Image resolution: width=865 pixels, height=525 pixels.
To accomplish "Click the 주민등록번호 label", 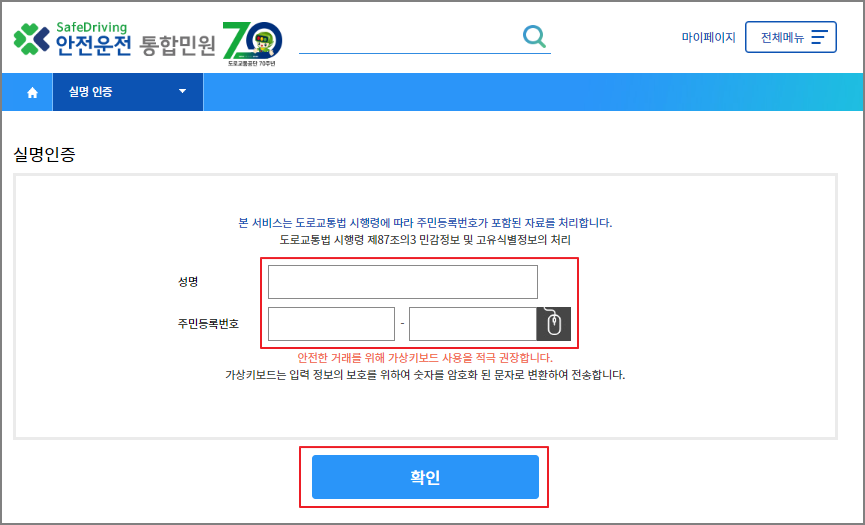I will pyautogui.click(x=208, y=324).
